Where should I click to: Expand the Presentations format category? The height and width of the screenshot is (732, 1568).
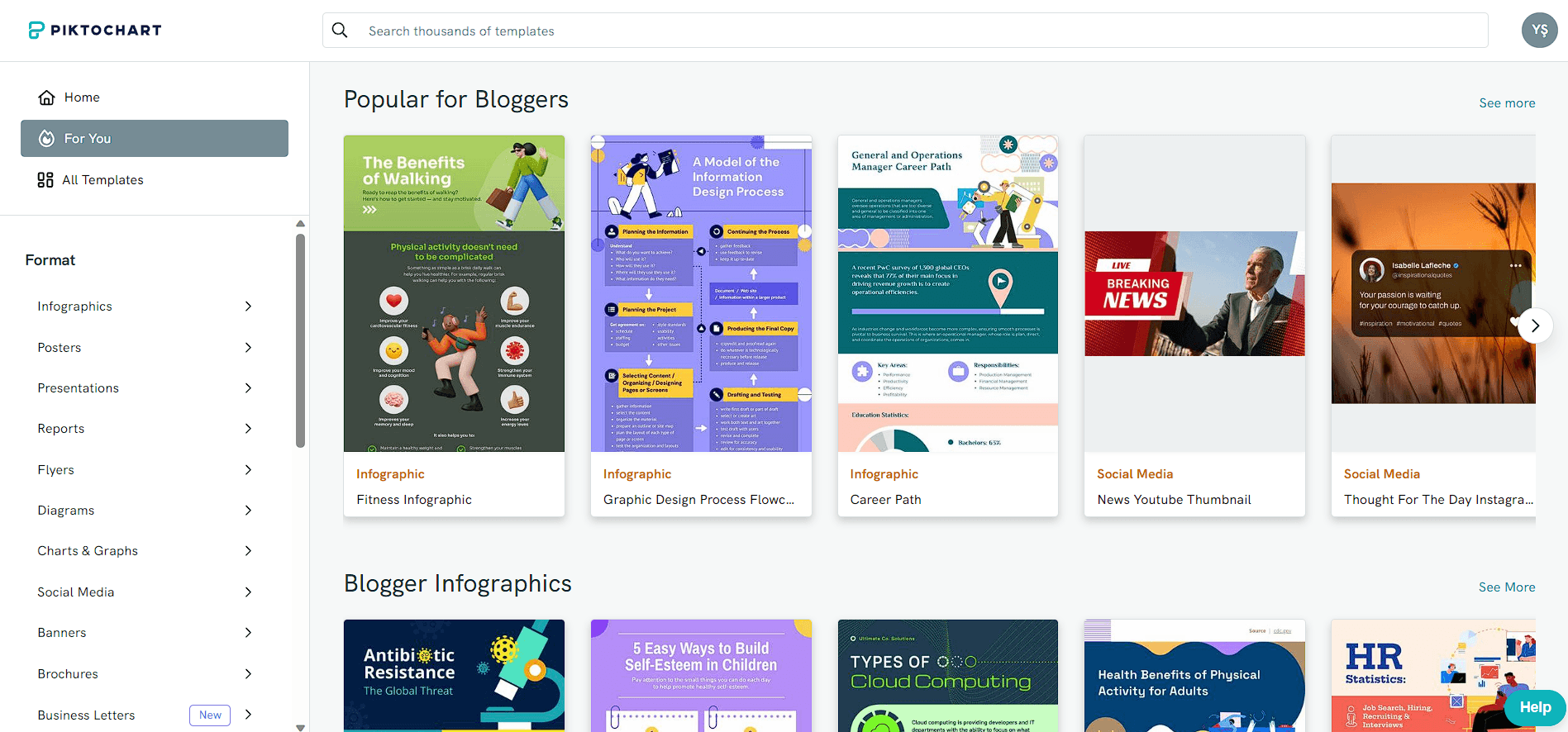tap(145, 388)
